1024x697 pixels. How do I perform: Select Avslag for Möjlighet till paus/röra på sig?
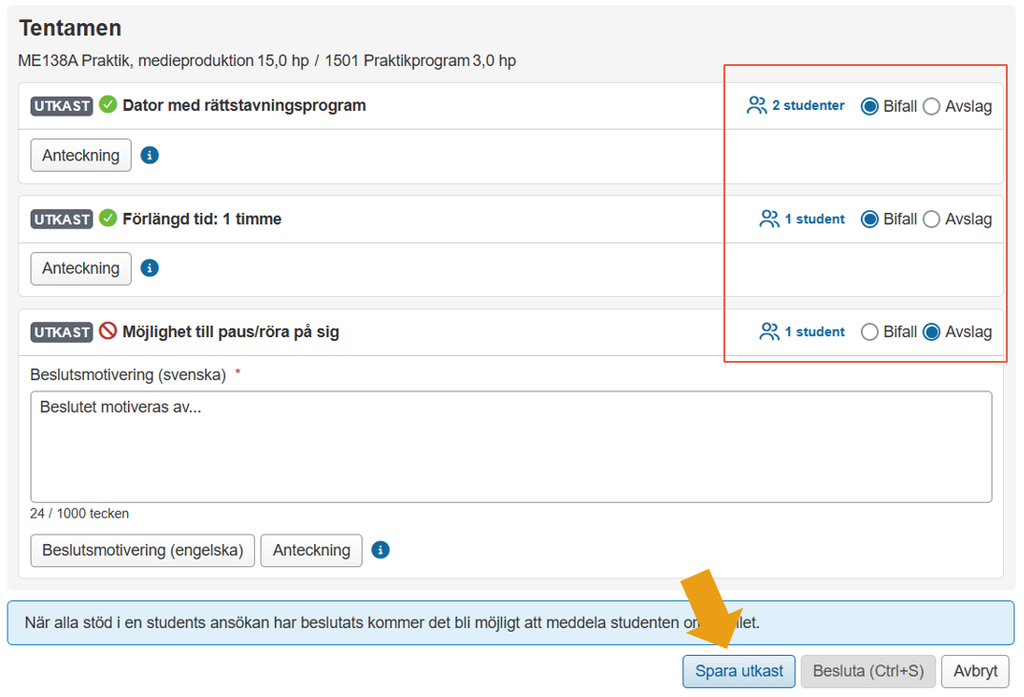coord(931,332)
